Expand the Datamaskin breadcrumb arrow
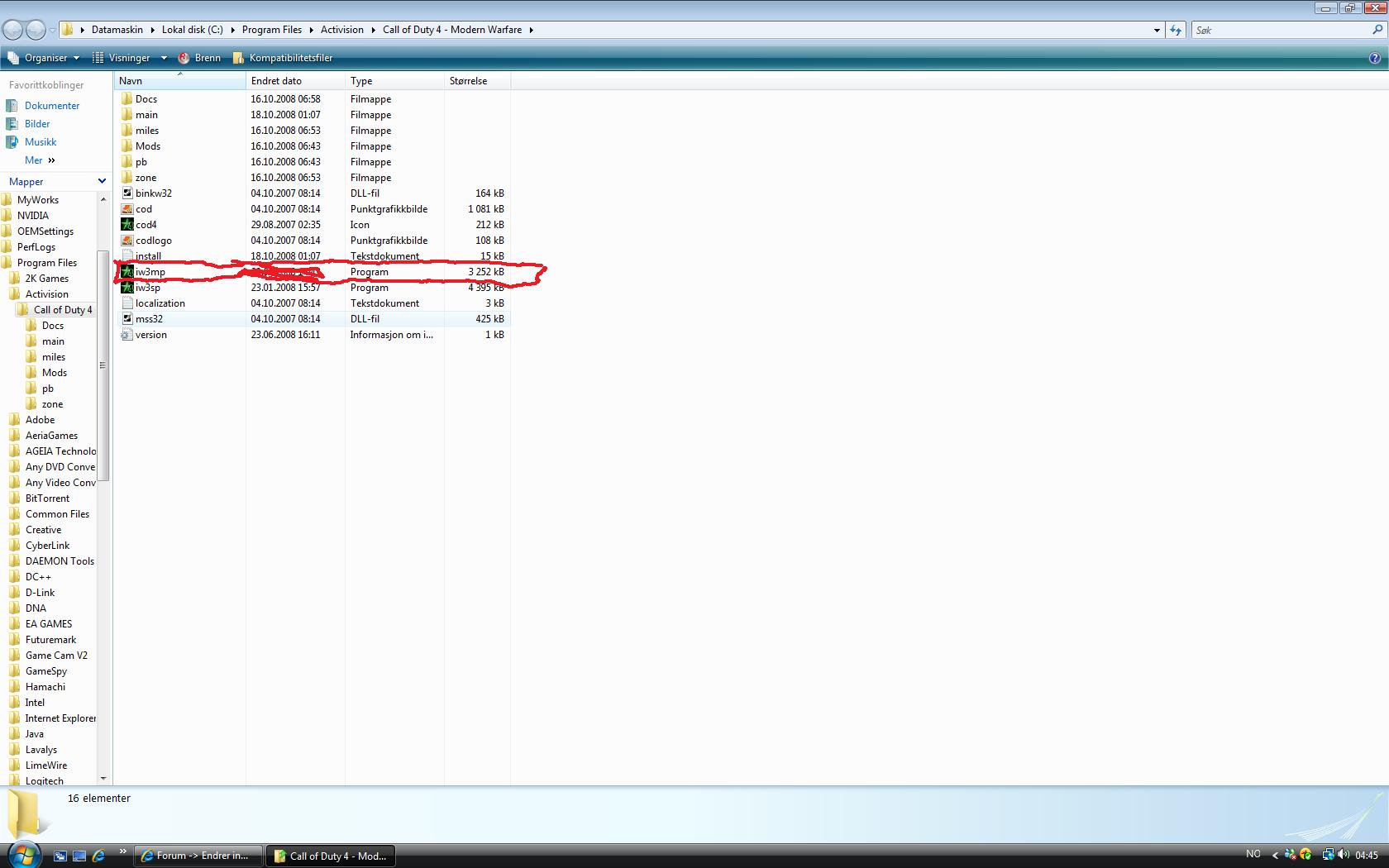Viewport: 1389px width, 868px height. (152, 30)
